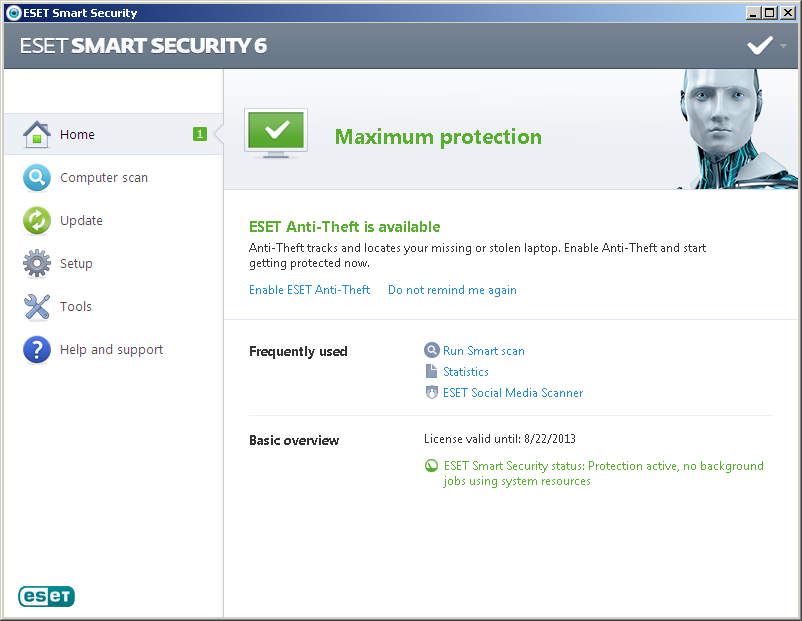
Task: Click the Setup gear icon
Action: (x=37, y=264)
